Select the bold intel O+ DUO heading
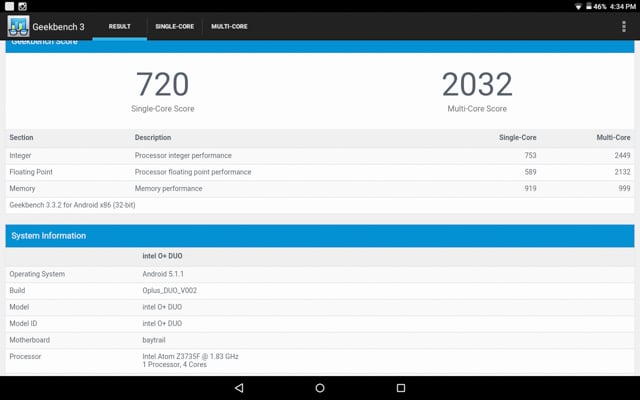Screen dimensions: 640x400 pos(162,256)
